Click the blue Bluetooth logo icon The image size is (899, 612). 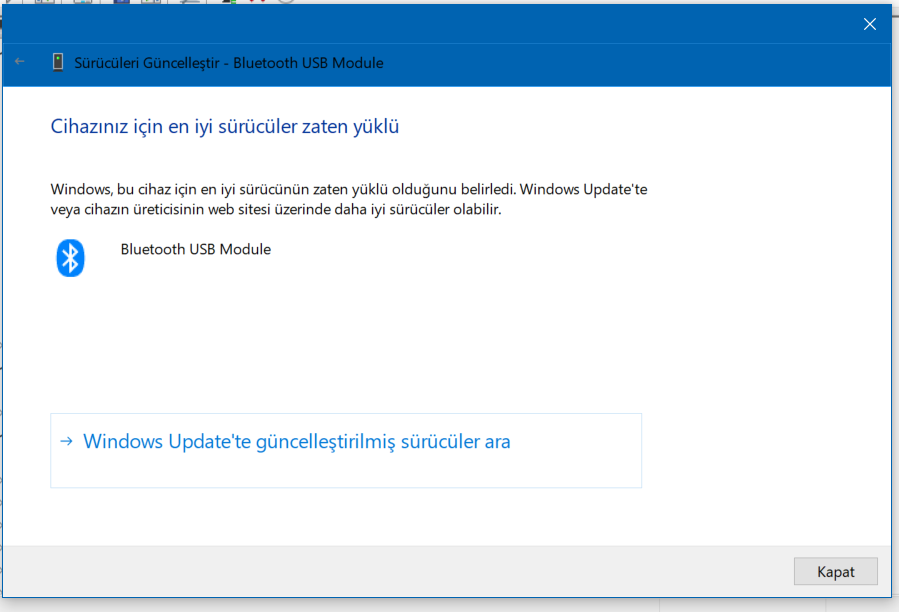tap(70, 258)
